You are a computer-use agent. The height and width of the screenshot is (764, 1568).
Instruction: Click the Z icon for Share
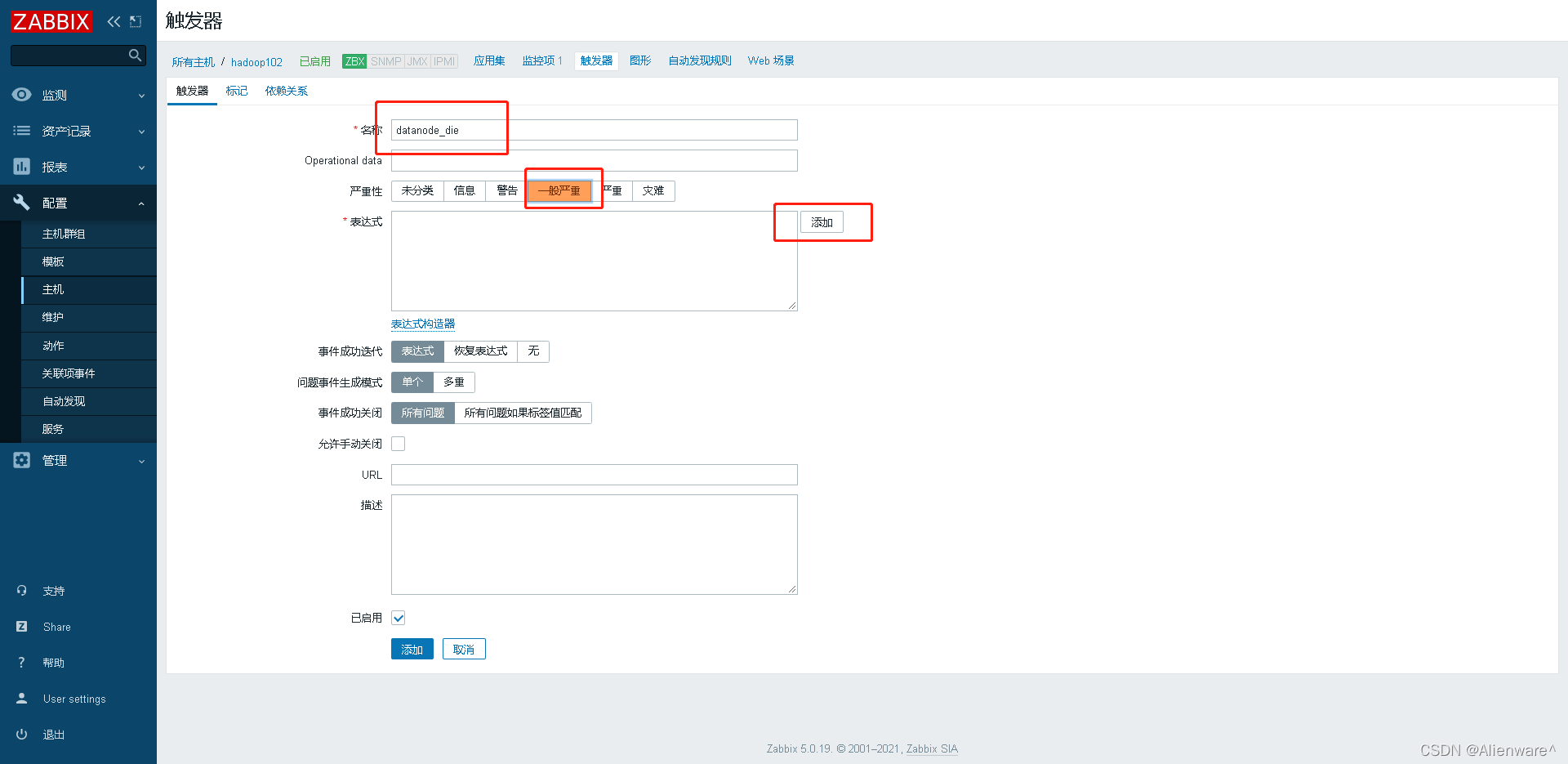pos(22,627)
